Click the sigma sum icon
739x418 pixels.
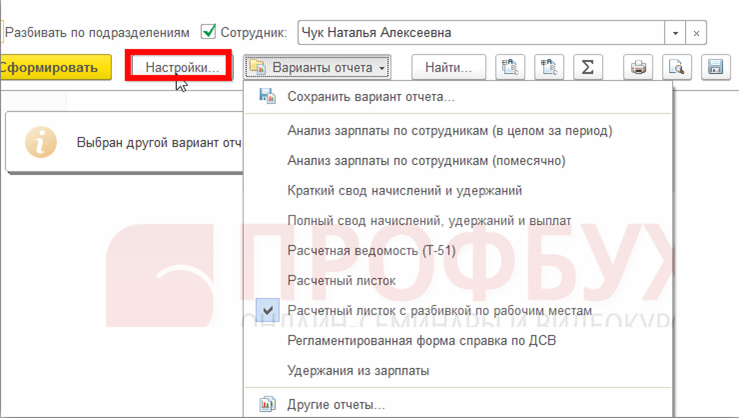tap(588, 67)
